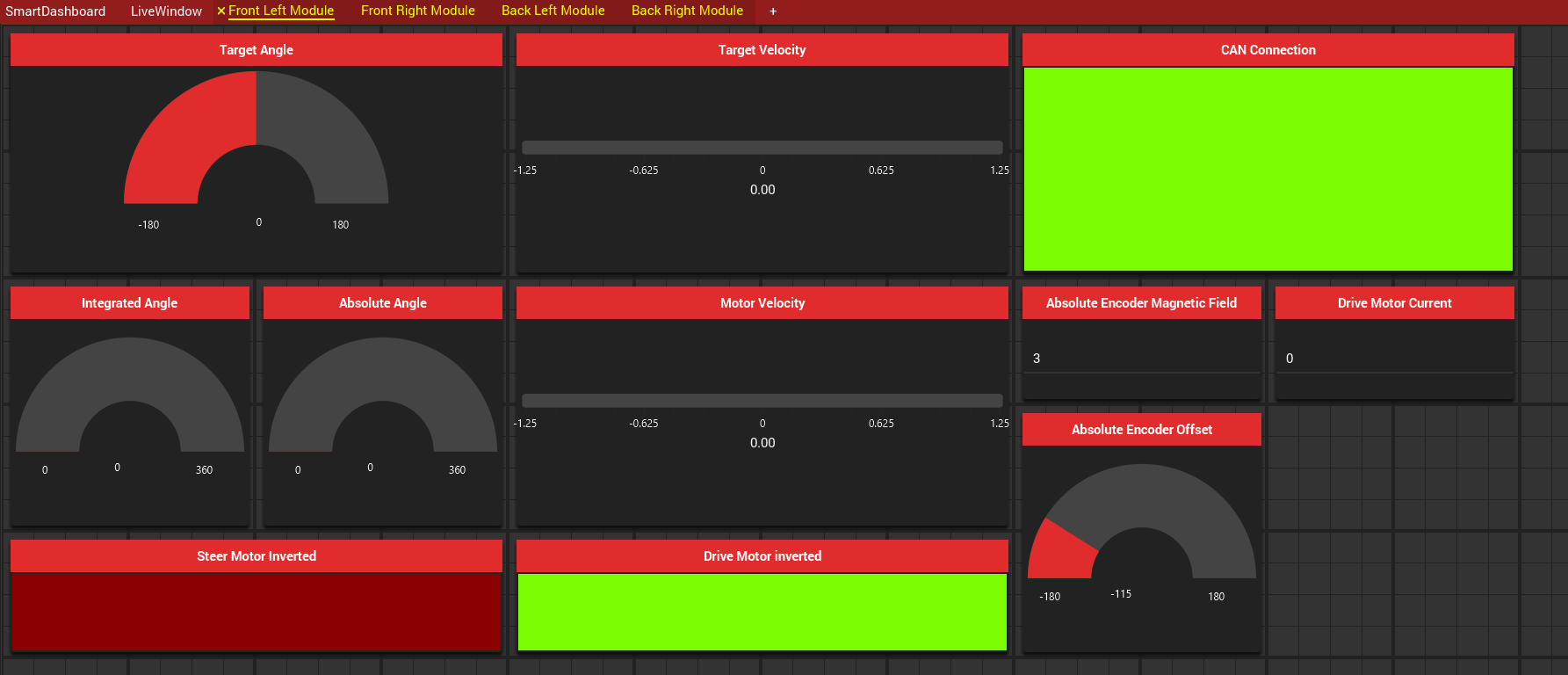Image resolution: width=1568 pixels, height=675 pixels.
Task: Toggle the Drive Motor inverted indicator
Action: point(762,612)
